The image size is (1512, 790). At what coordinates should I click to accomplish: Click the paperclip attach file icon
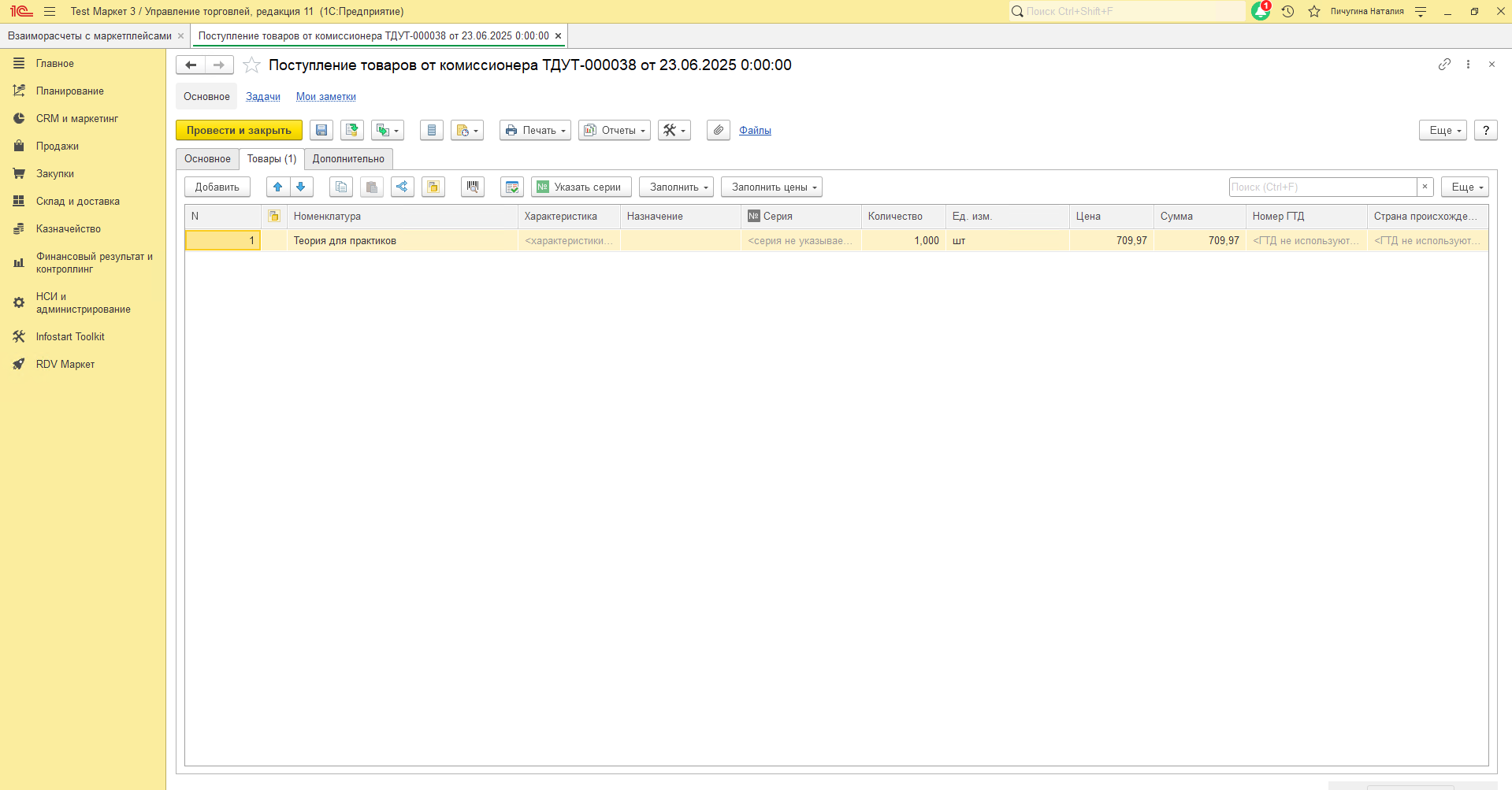click(x=718, y=130)
